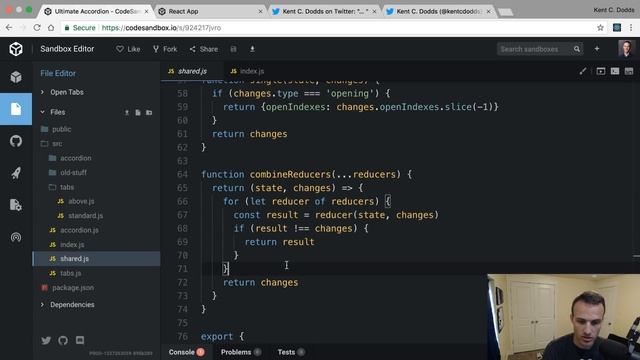This screenshot has width=640, height=360.
Task: Click the browser home icon
Action: [x=51, y=28]
